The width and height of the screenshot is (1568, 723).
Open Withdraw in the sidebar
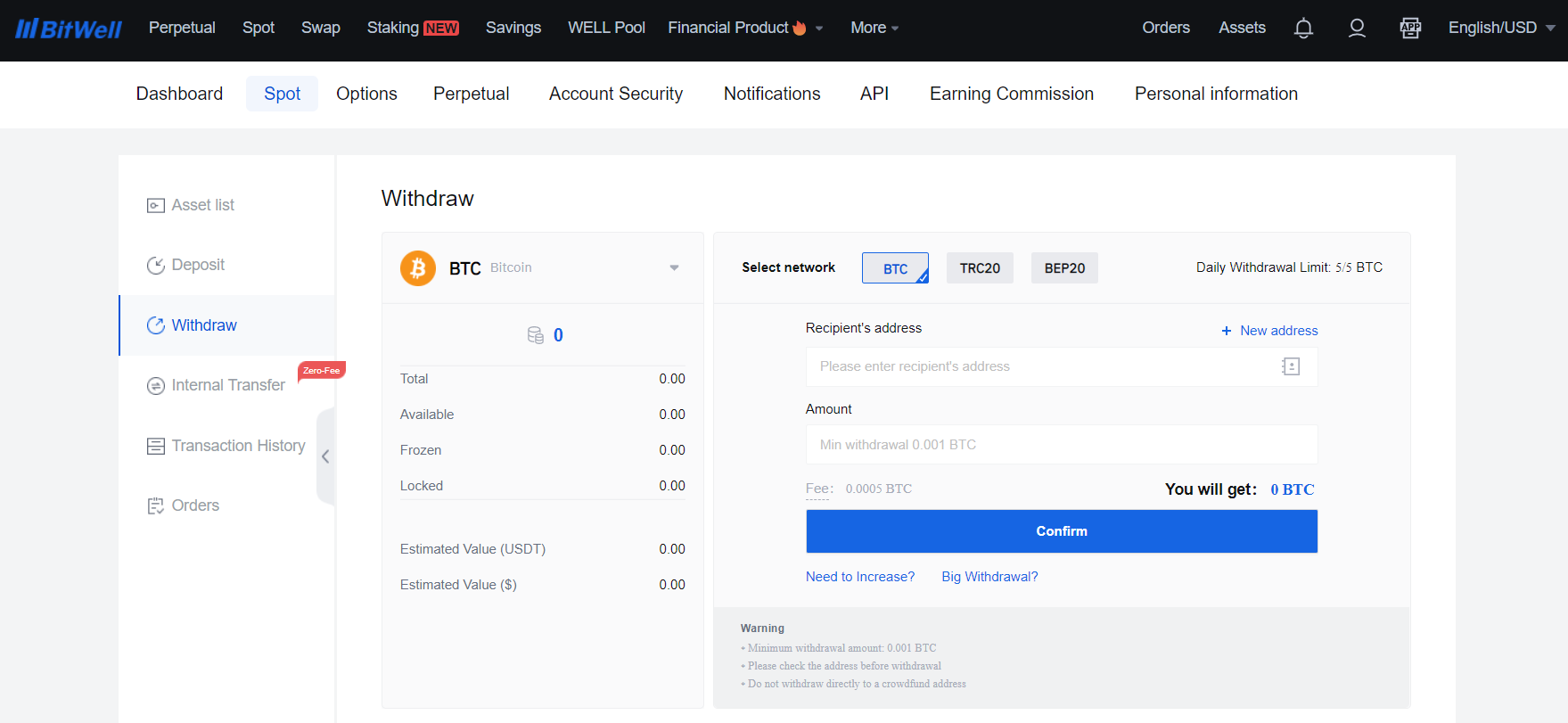coord(204,325)
